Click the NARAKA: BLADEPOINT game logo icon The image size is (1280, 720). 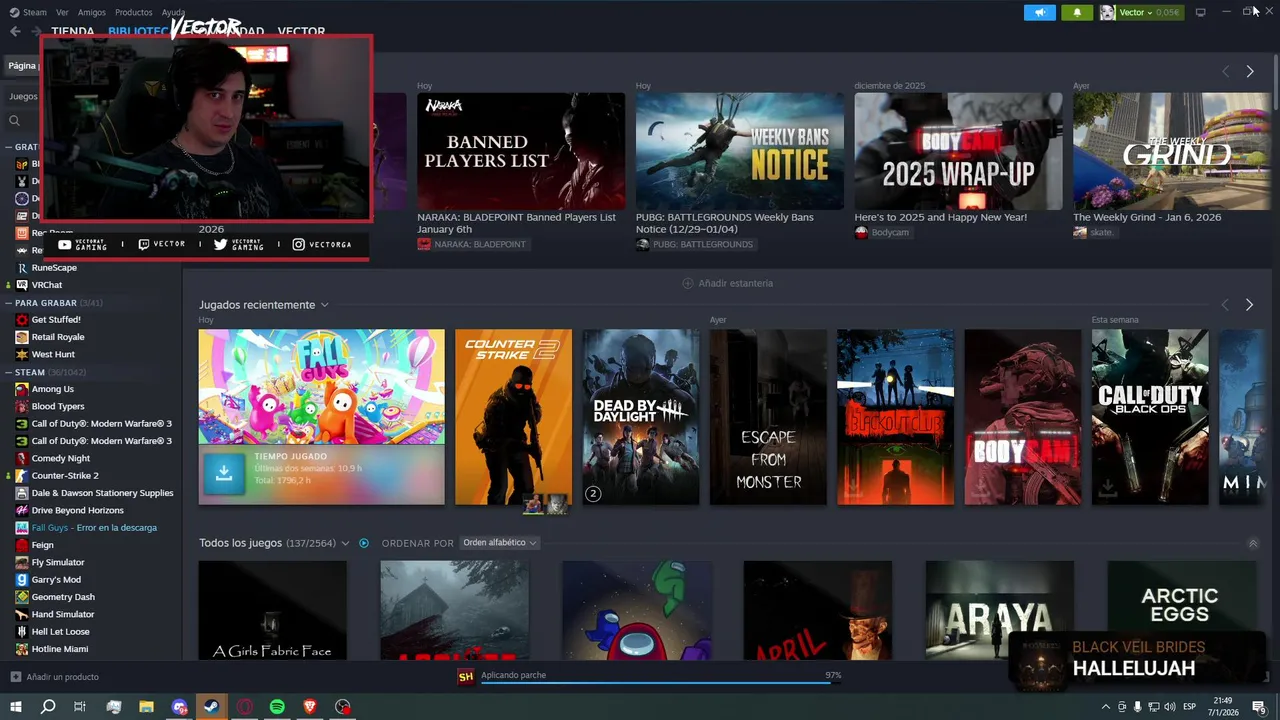424,244
